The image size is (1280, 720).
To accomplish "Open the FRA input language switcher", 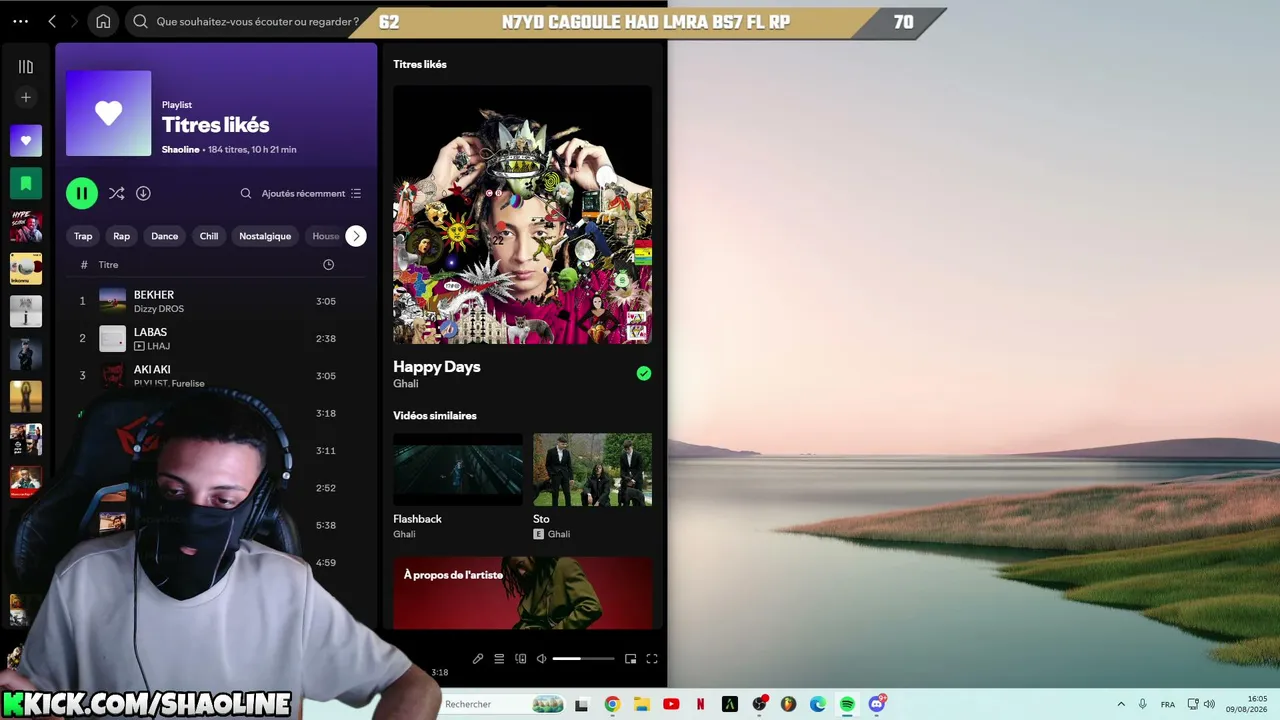I will point(1168,704).
